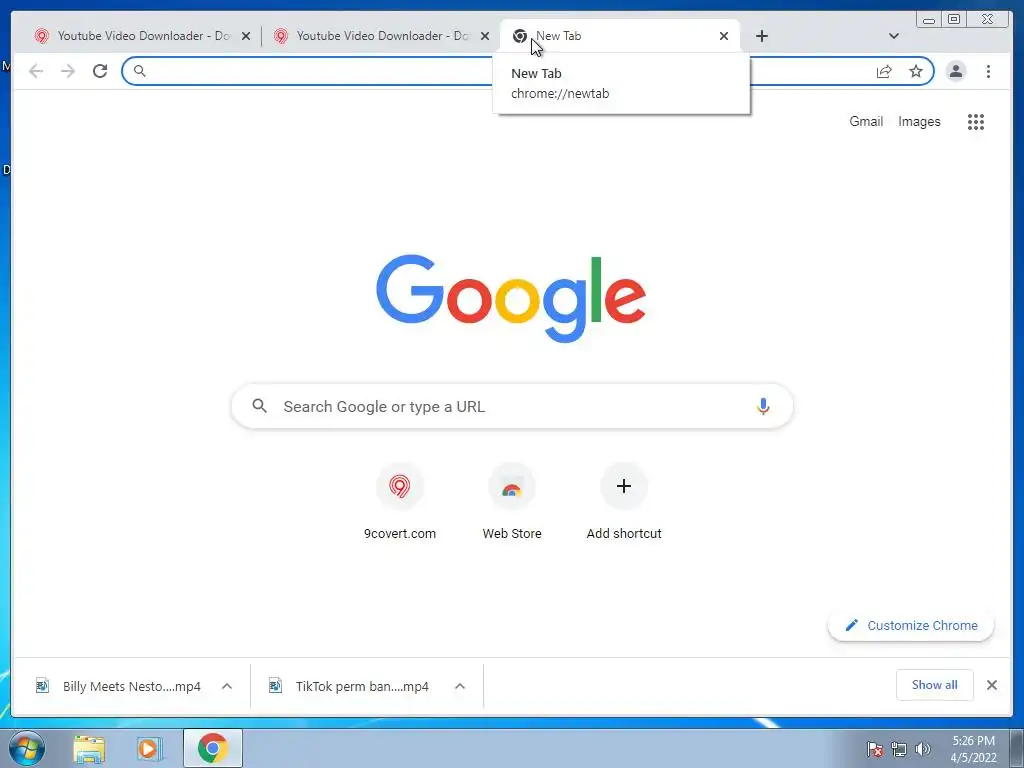The image size is (1024, 768).
Task: Click the magnifier icon in Google search box
Action: coord(259,406)
